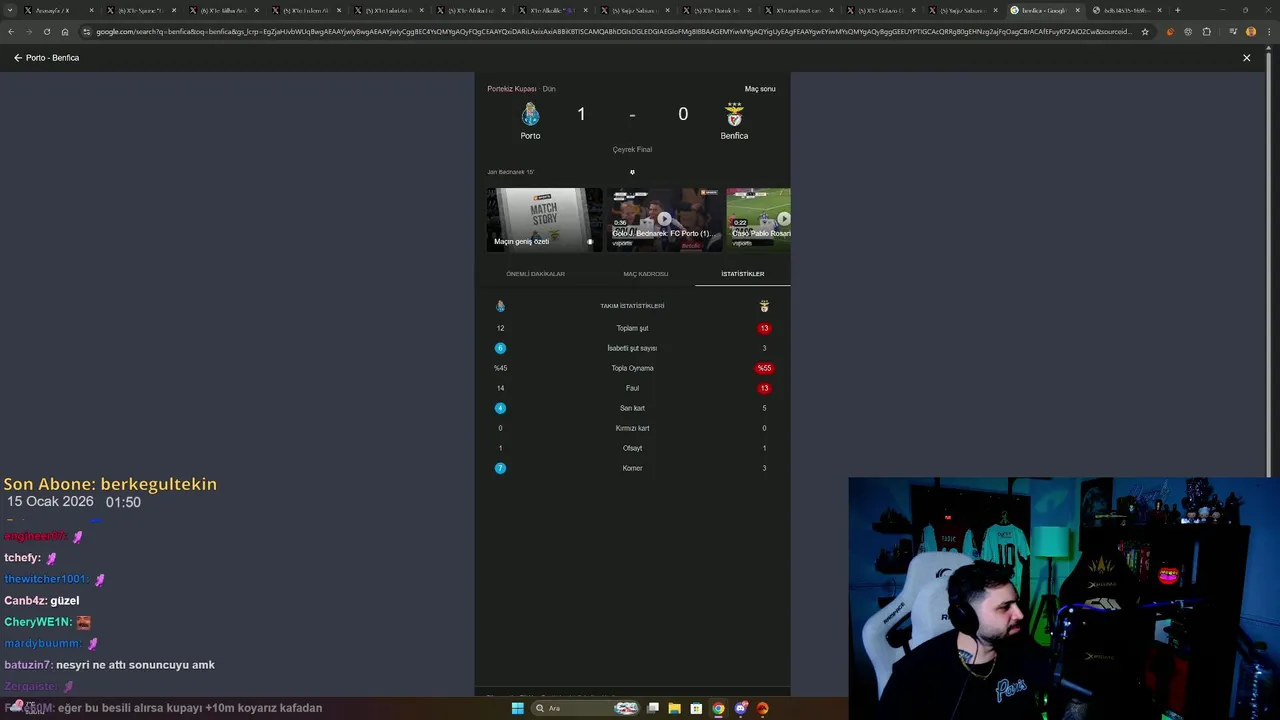
Task: Click the browser back button
Action: pyautogui.click(x=10, y=31)
